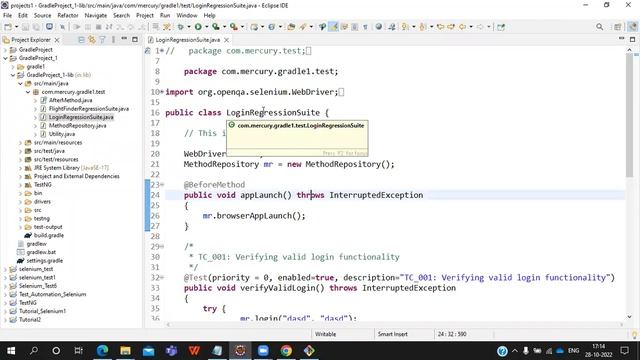The width and height of the screenshot is (640, 360).
Task: Expand the gradle1 folder node
Action: 13,67
